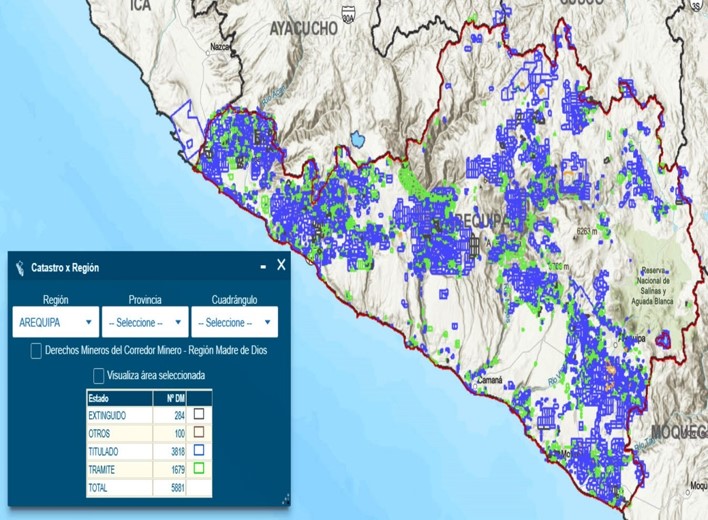708x520 pixels.
Task: Enable Derechos Mineros del Corredor Minero checkbox
Action: pos(37,350)
